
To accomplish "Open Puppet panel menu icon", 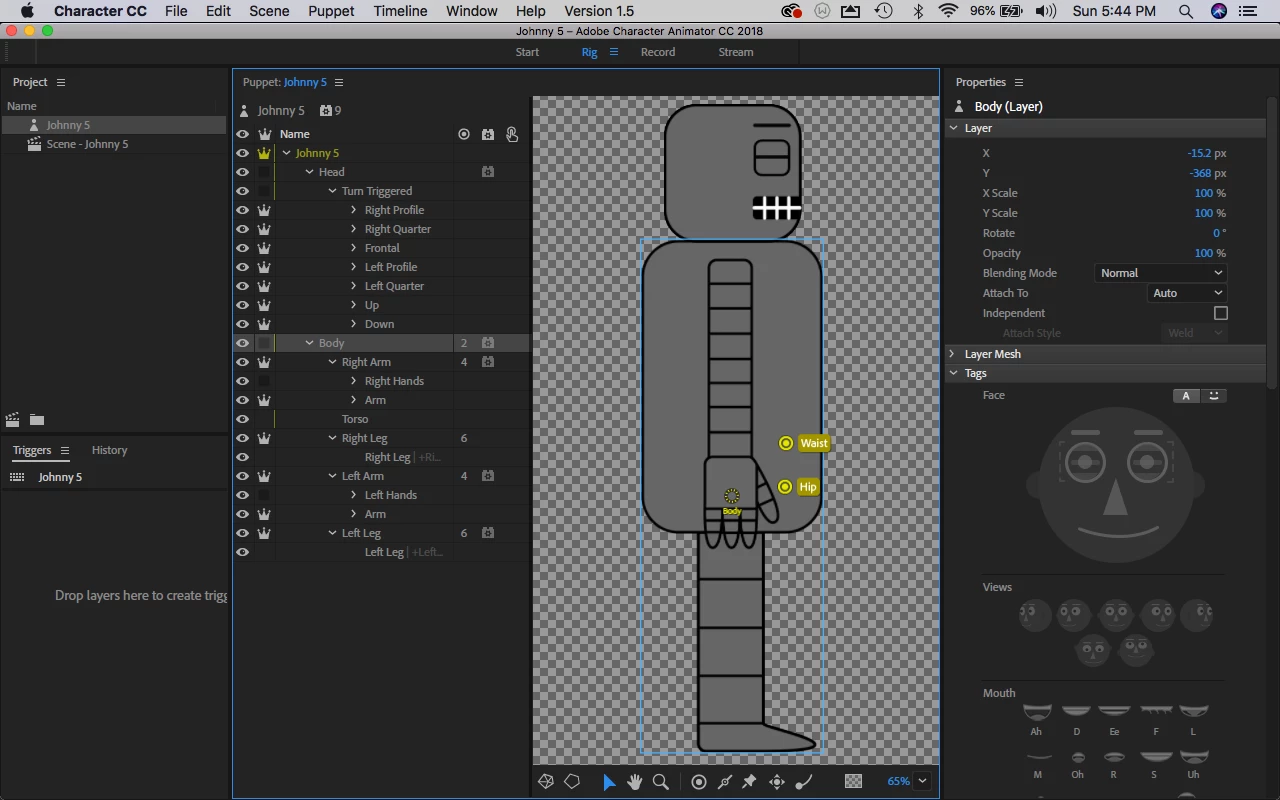I will point(339,82).
